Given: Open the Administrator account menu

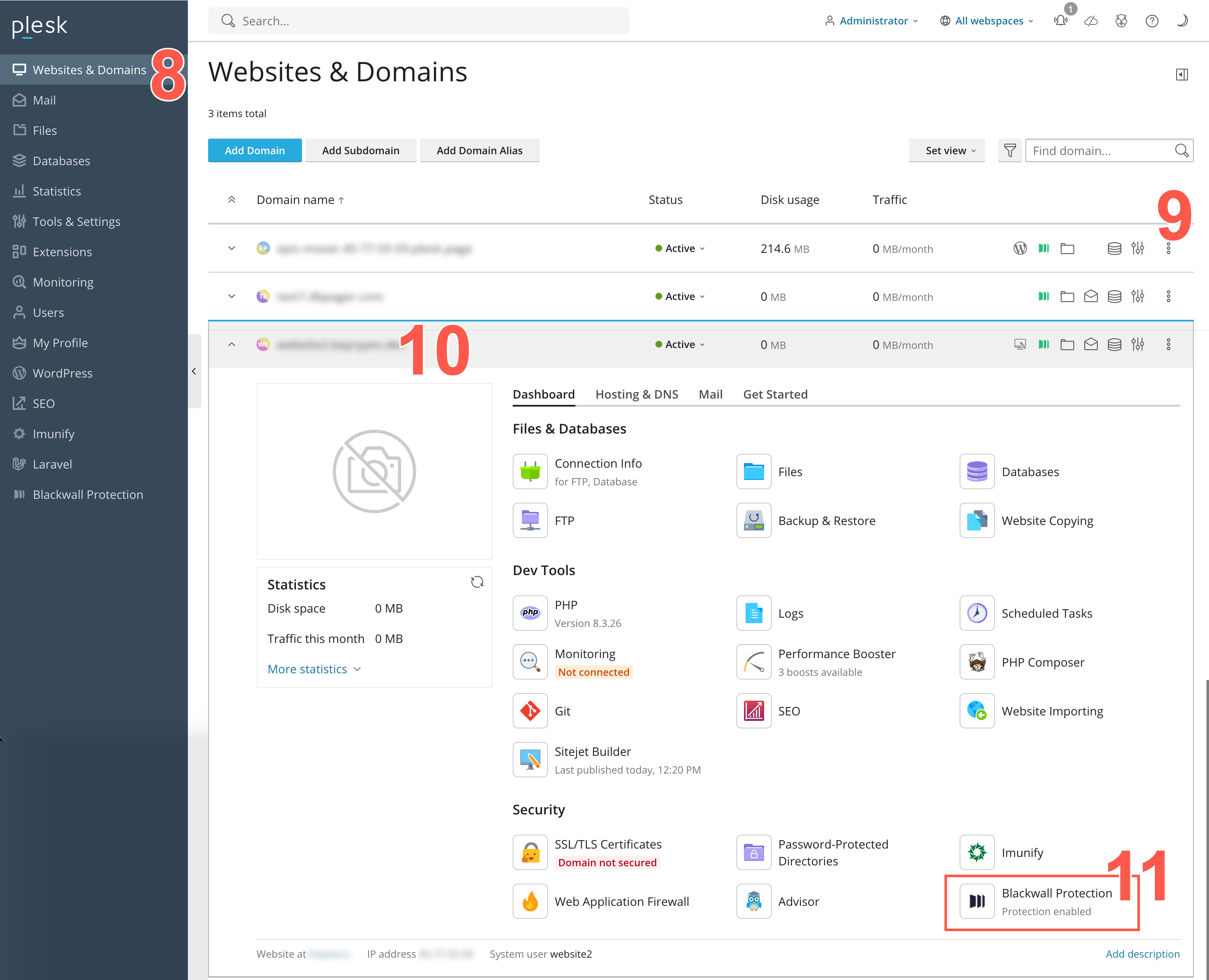Looking at the screenshot, I should point(872,21).
